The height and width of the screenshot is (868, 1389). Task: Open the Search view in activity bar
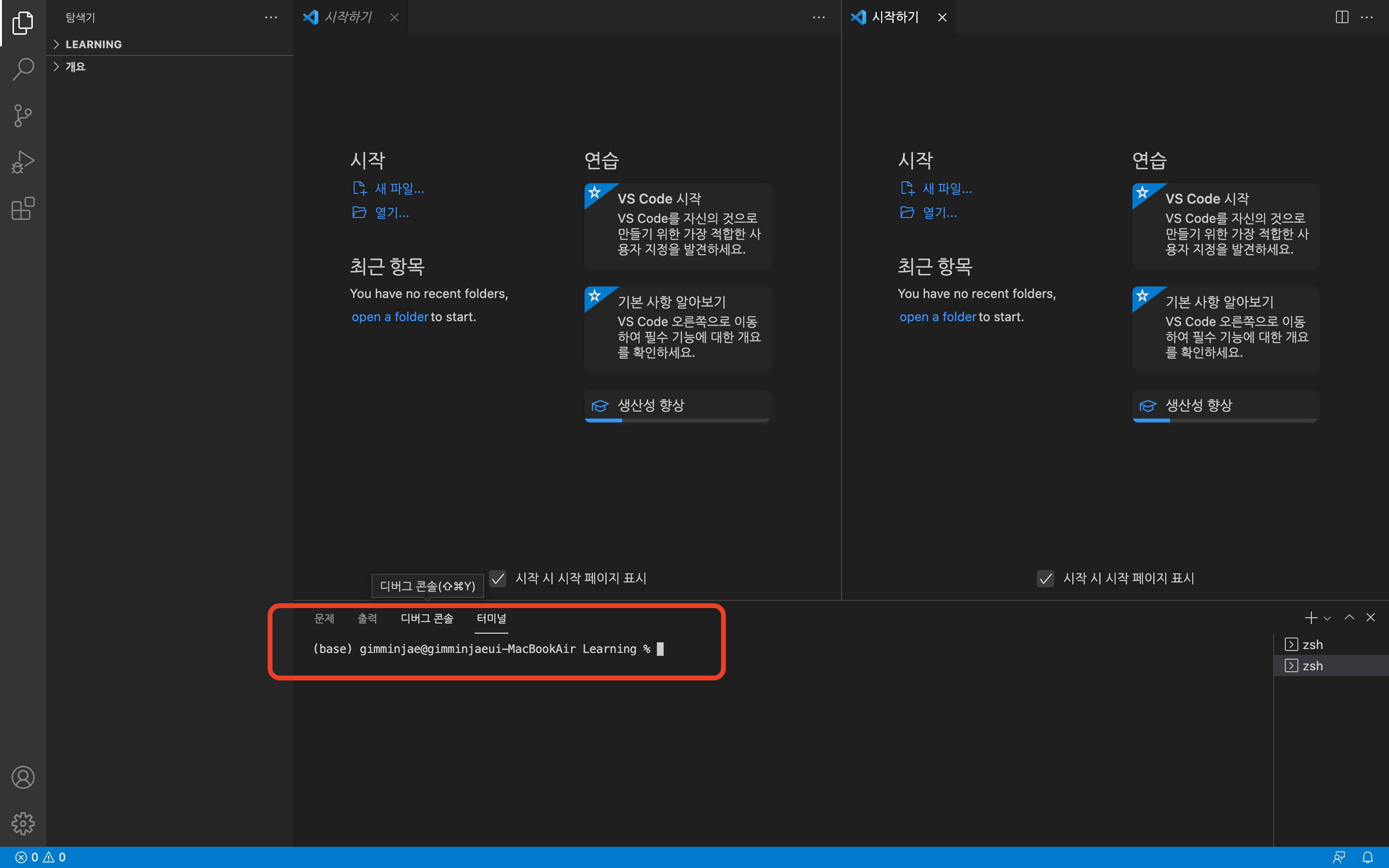23,69
